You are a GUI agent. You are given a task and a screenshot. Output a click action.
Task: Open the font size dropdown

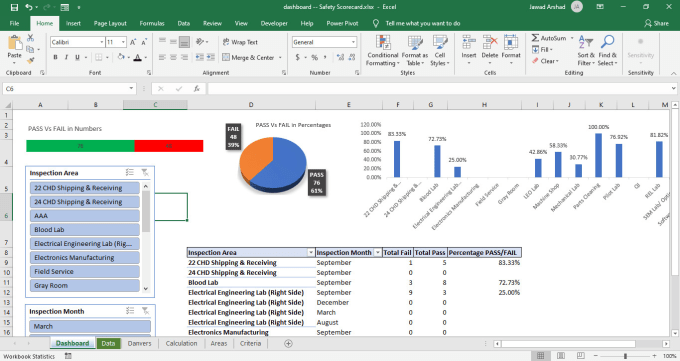123,42
